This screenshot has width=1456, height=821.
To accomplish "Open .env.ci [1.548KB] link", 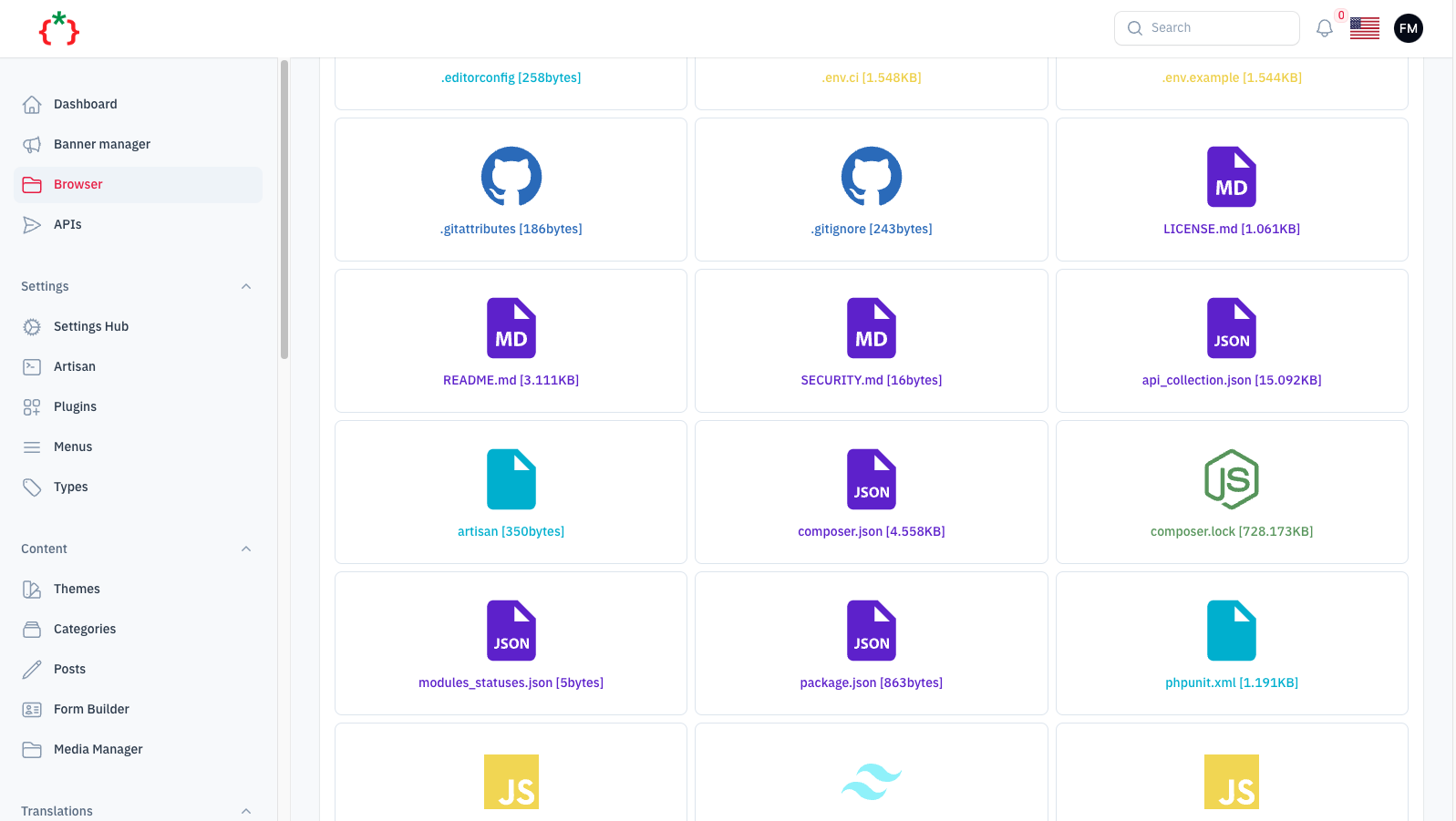I will tap(872, 77).
